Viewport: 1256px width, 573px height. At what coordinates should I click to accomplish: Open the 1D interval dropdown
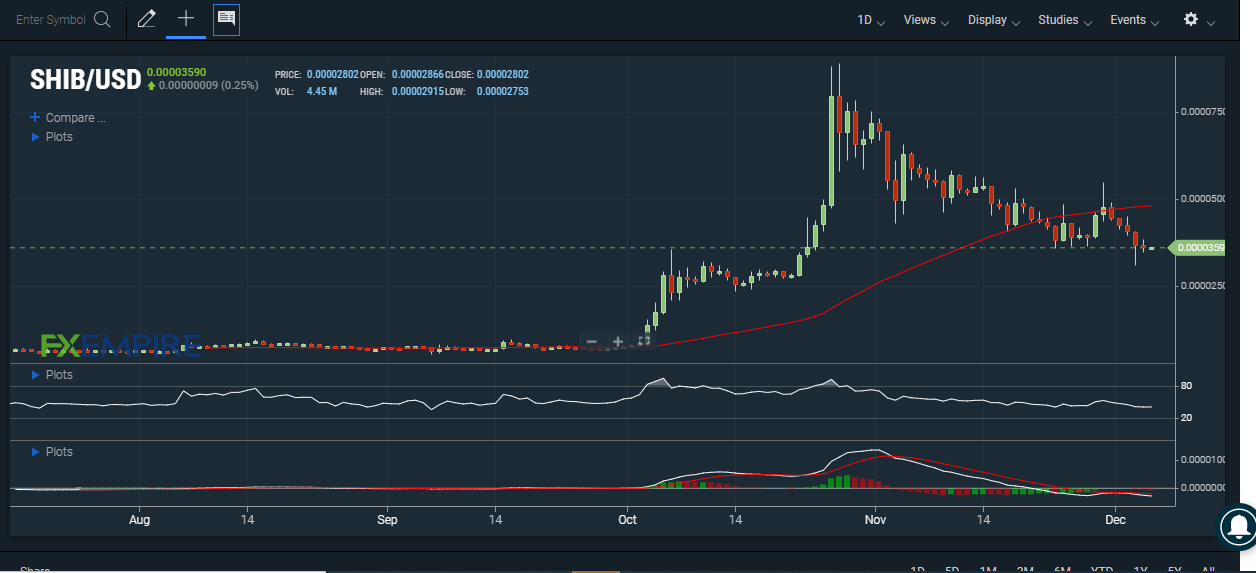(871, 20)
